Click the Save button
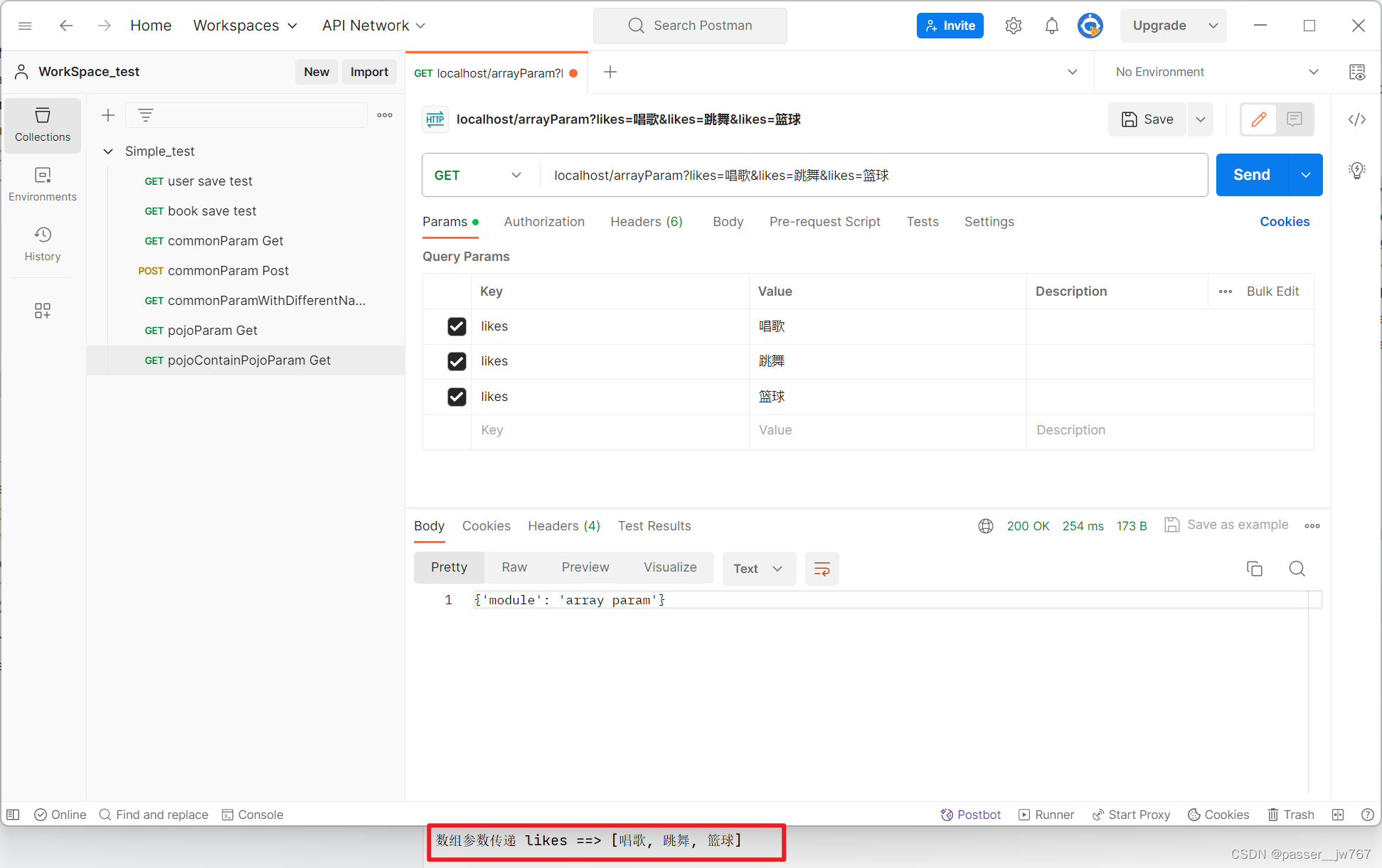Screen dimensions: 1382x868 pyautogui.click(x=1147, y=119)
